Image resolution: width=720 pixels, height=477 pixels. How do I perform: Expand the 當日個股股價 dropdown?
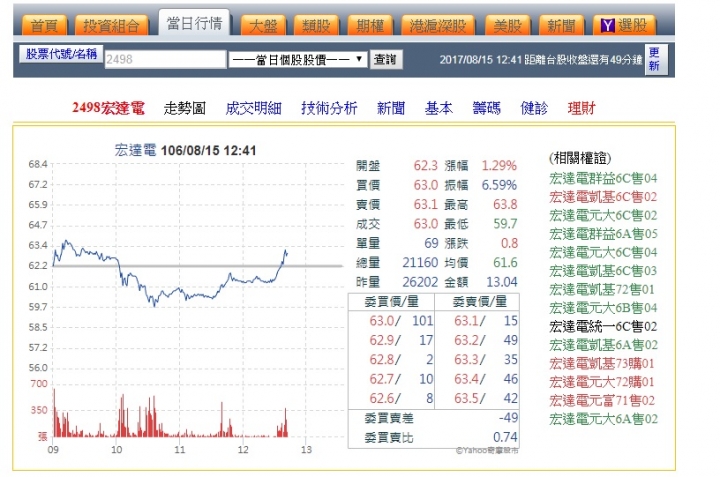(x=298, y=59)
